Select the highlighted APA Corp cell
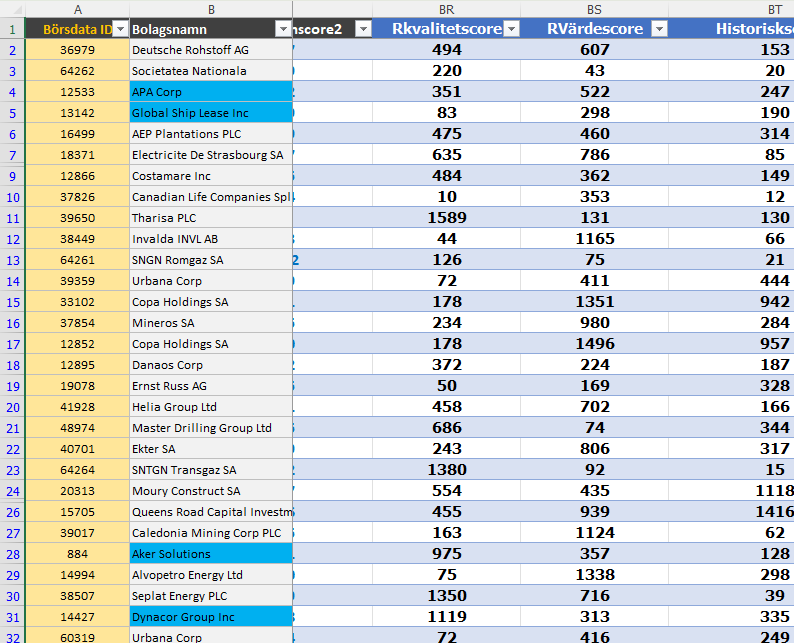The height and width of the screenshot is (643, 794). 211,92
